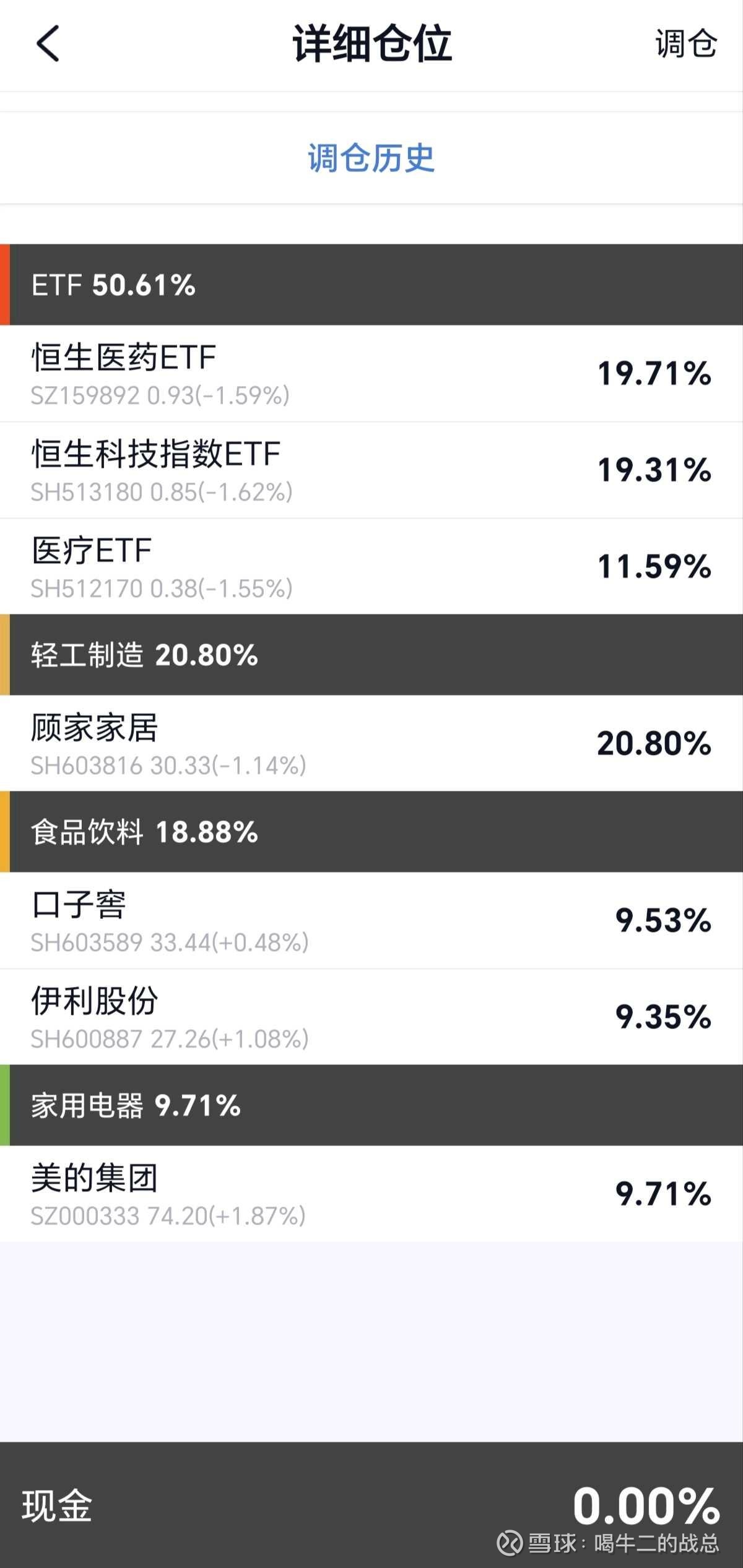
Task: Tap the 19.71% weight of 恒生医药ETF
Action: tap(654, 374)
